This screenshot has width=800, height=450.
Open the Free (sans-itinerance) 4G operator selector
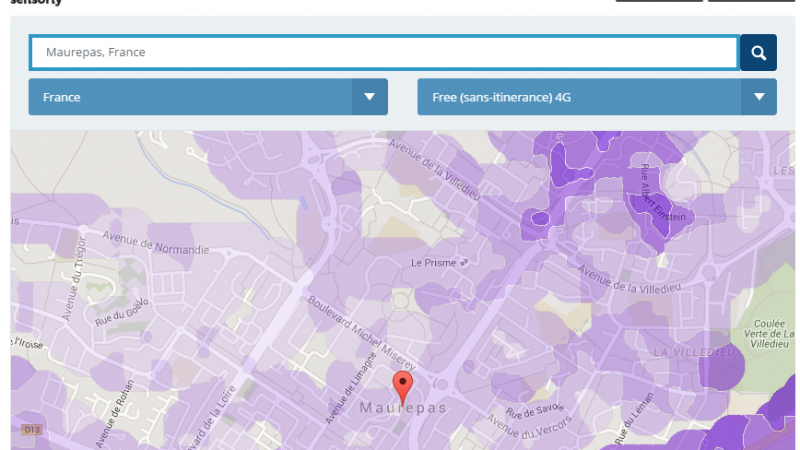pos(579,97)
